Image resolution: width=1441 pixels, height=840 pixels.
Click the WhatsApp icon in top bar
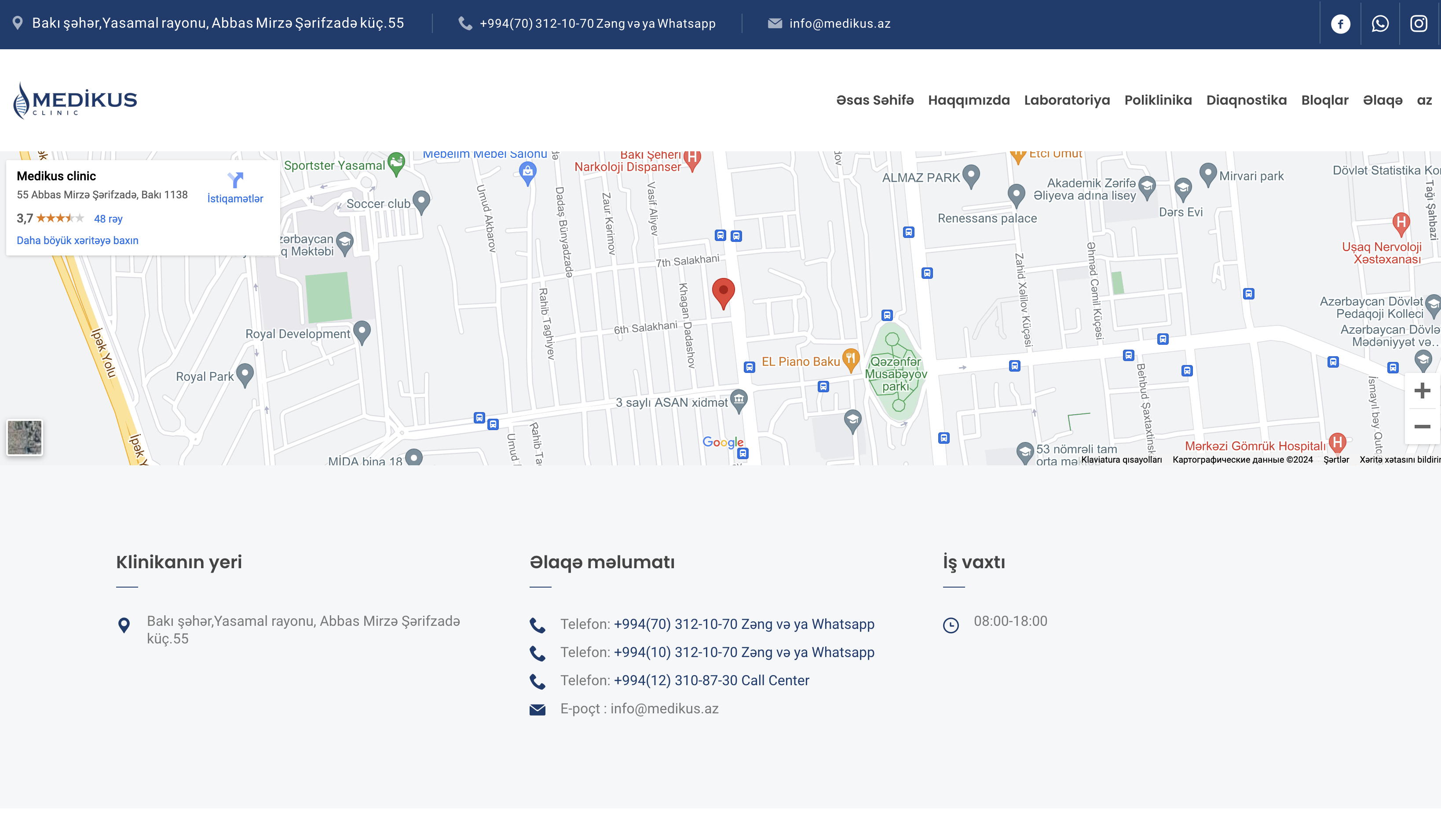[1379, 23]
